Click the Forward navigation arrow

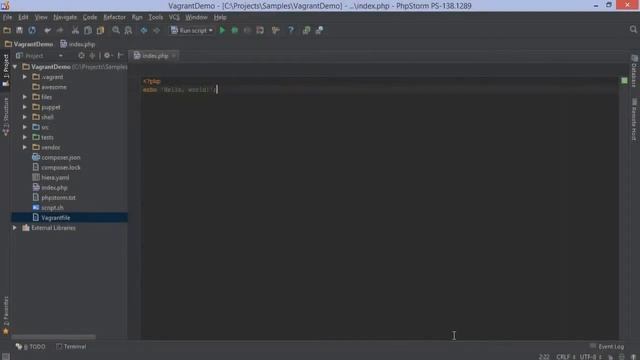156,30
